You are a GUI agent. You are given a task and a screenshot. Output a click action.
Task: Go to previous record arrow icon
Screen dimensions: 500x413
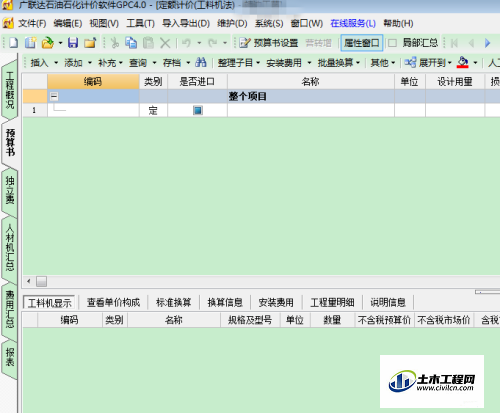point(471,43)
